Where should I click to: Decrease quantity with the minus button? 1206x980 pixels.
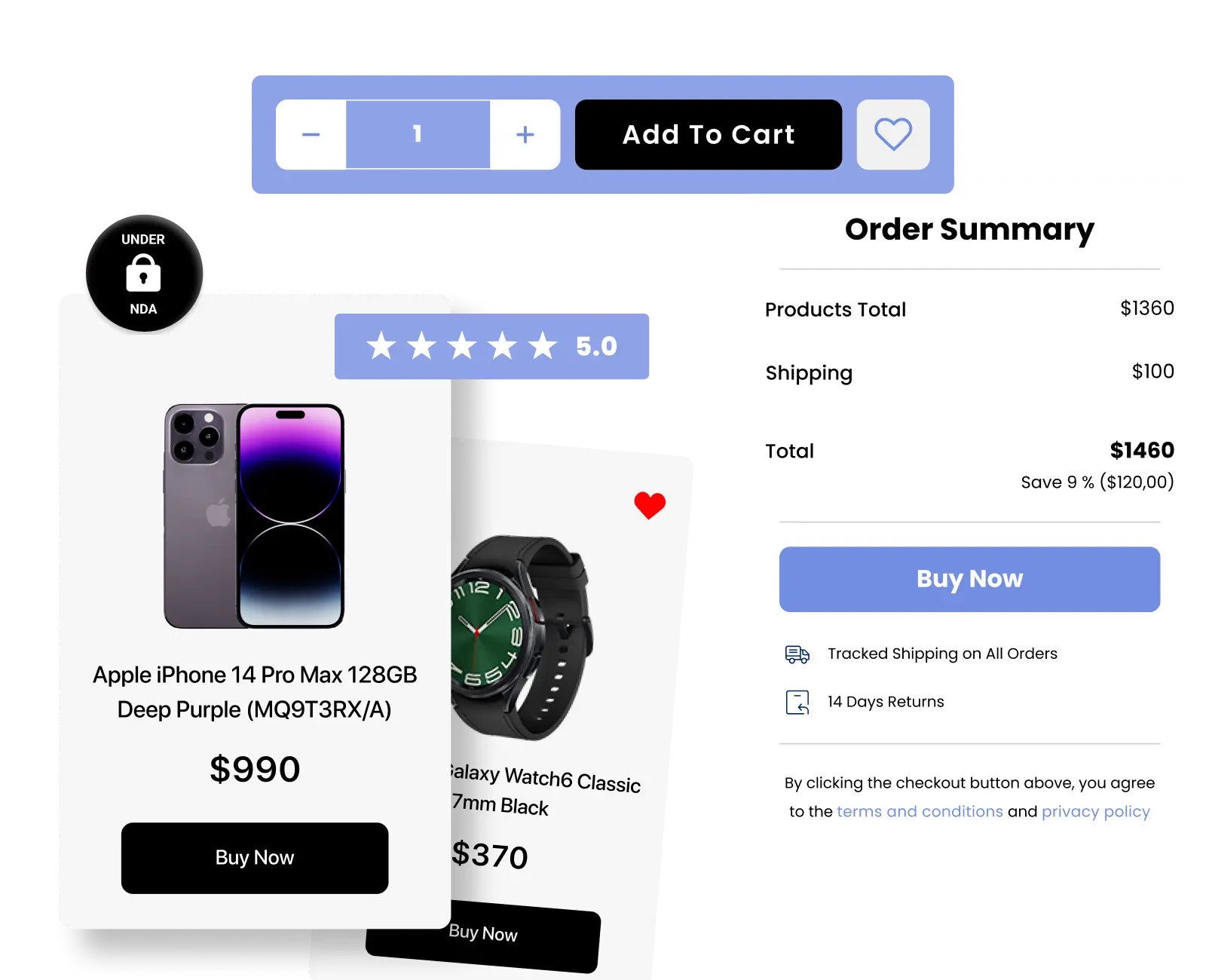(311, 135)
